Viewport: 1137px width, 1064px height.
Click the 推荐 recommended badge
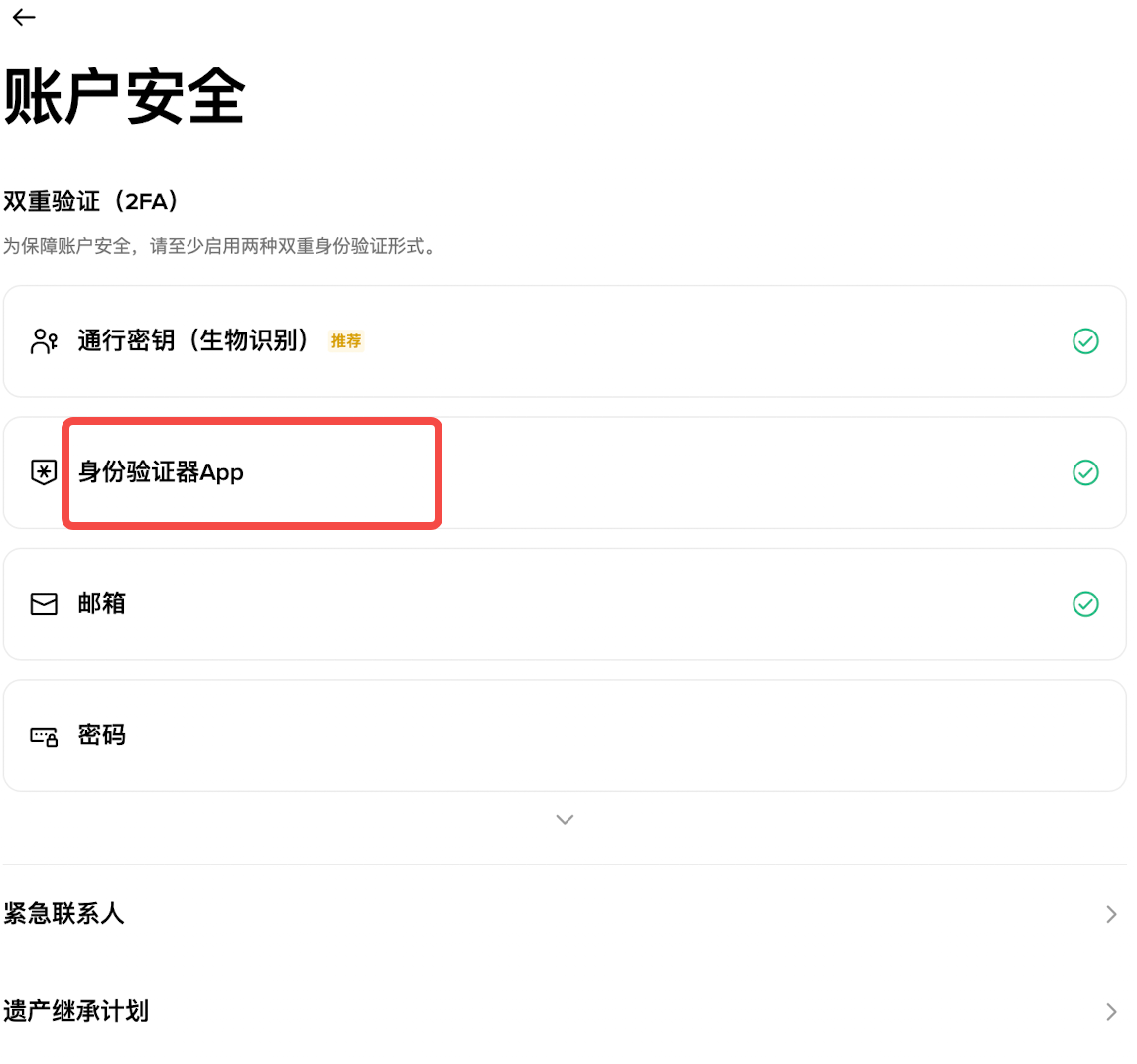346,341
